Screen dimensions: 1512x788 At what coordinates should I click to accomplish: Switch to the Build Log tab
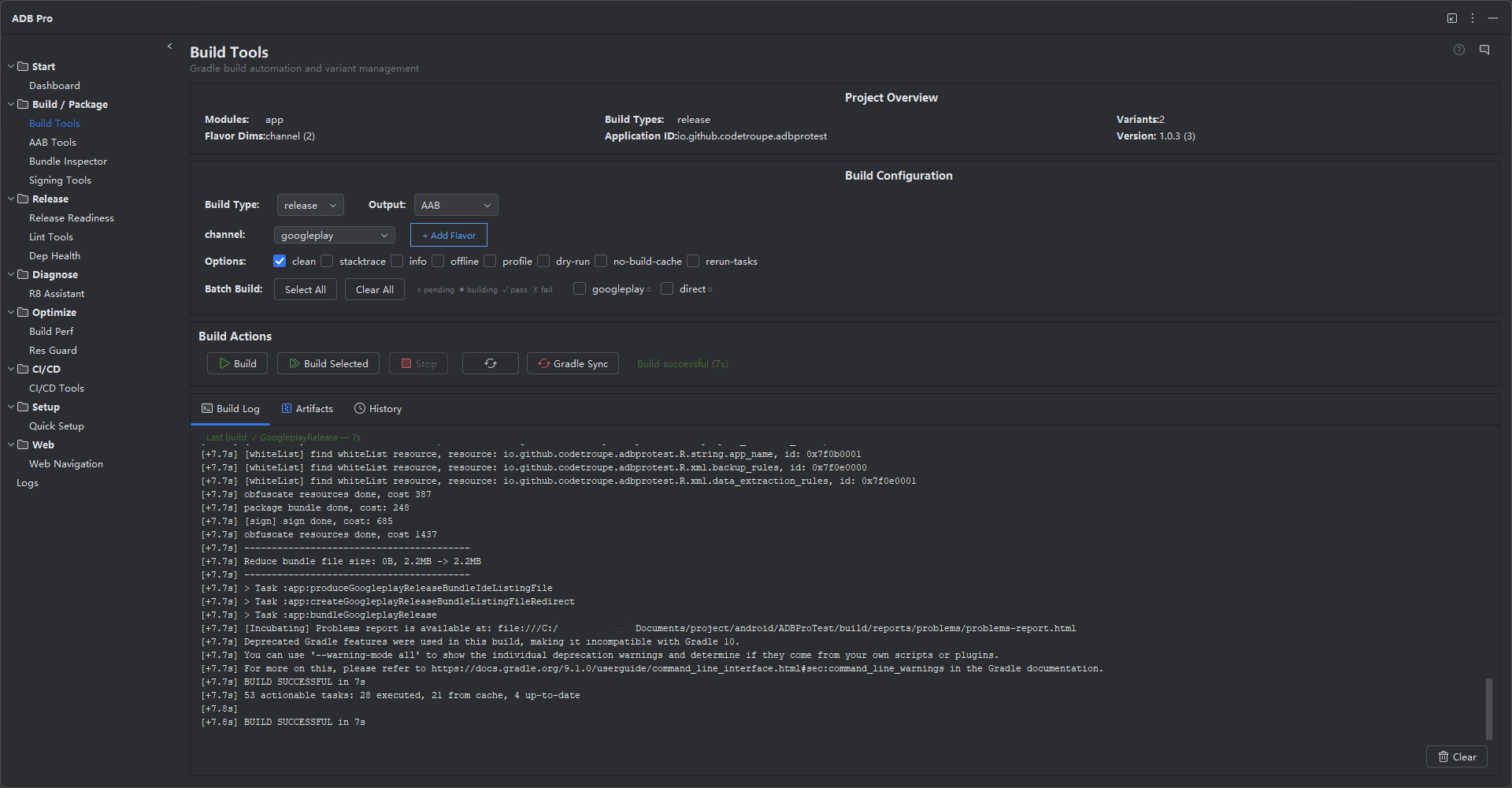[x=231, y=408]
